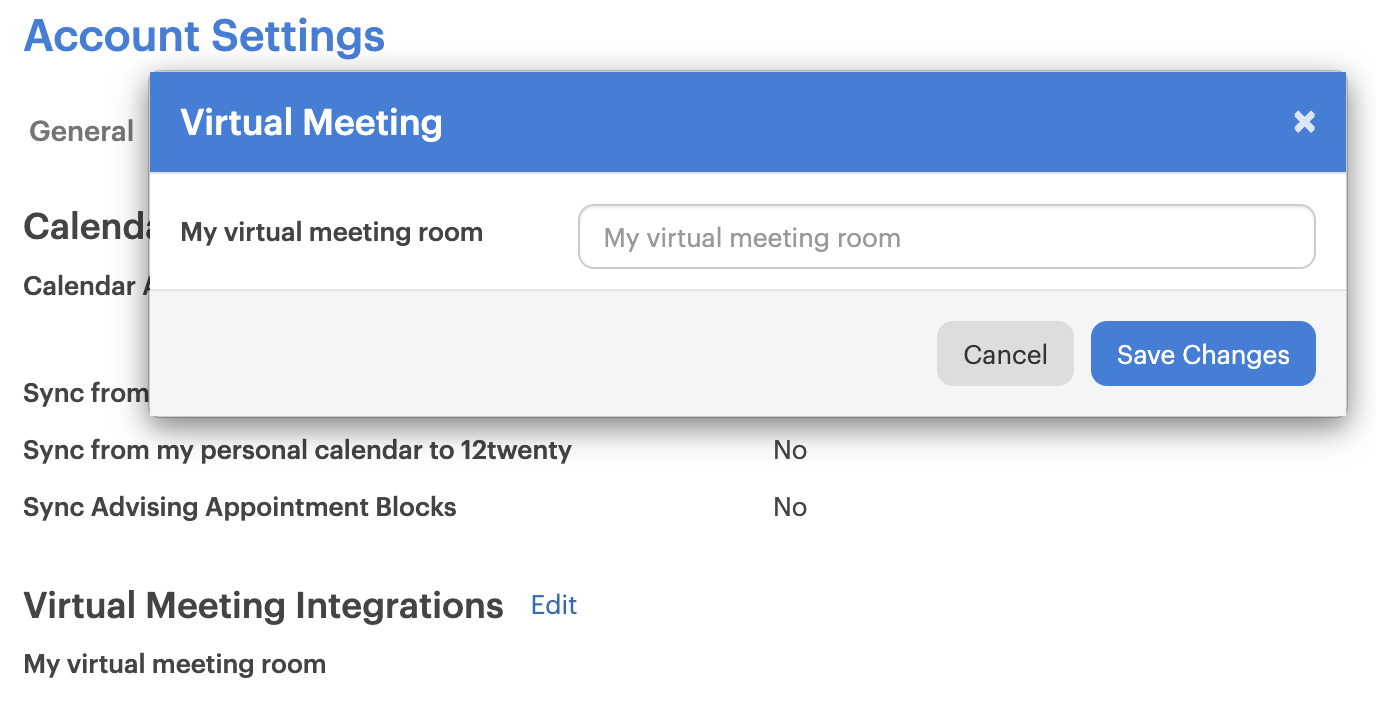
Task: Click the Account Settings page heading
Action: 204,36
